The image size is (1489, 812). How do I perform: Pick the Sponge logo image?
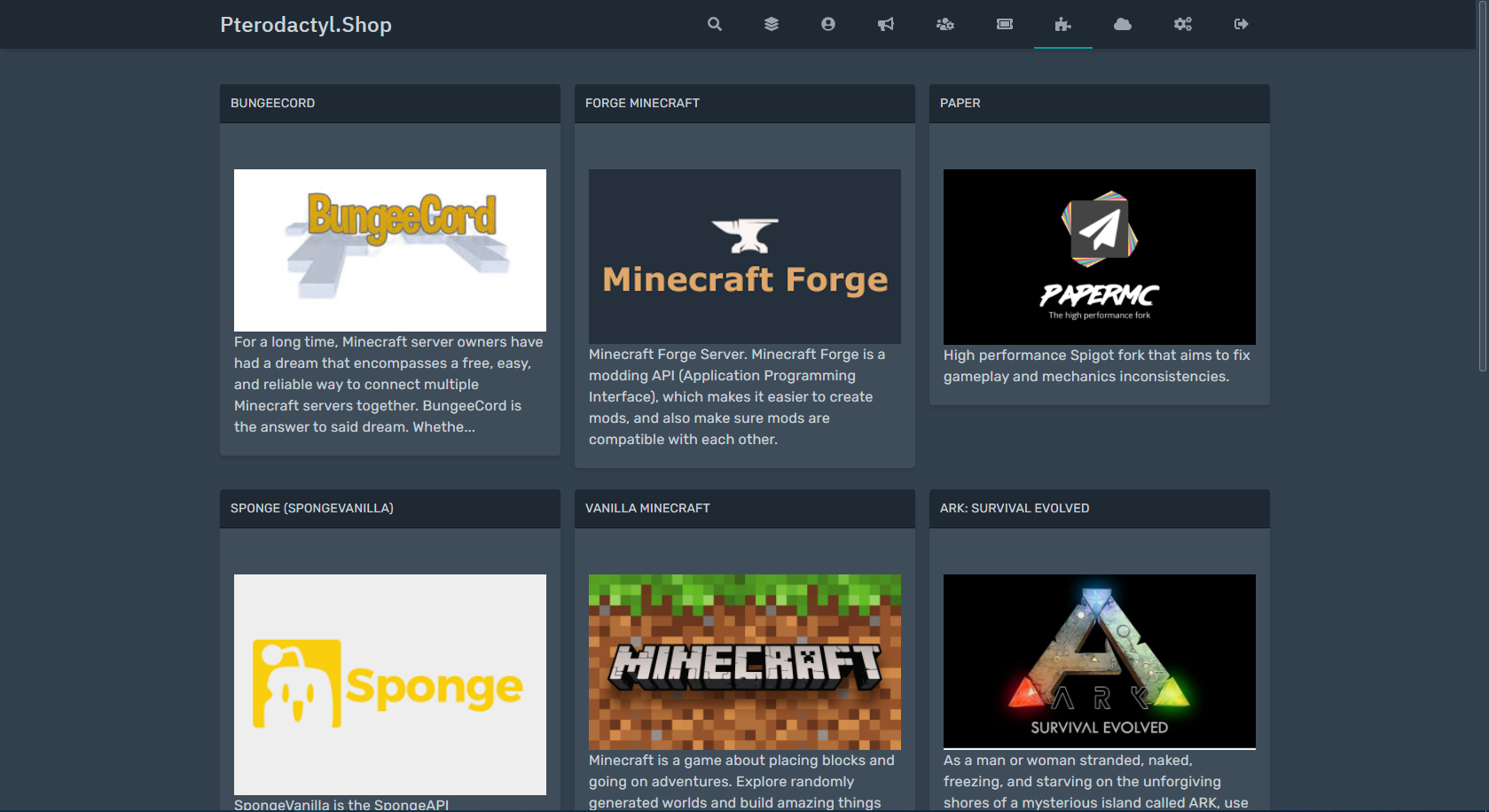390,684
